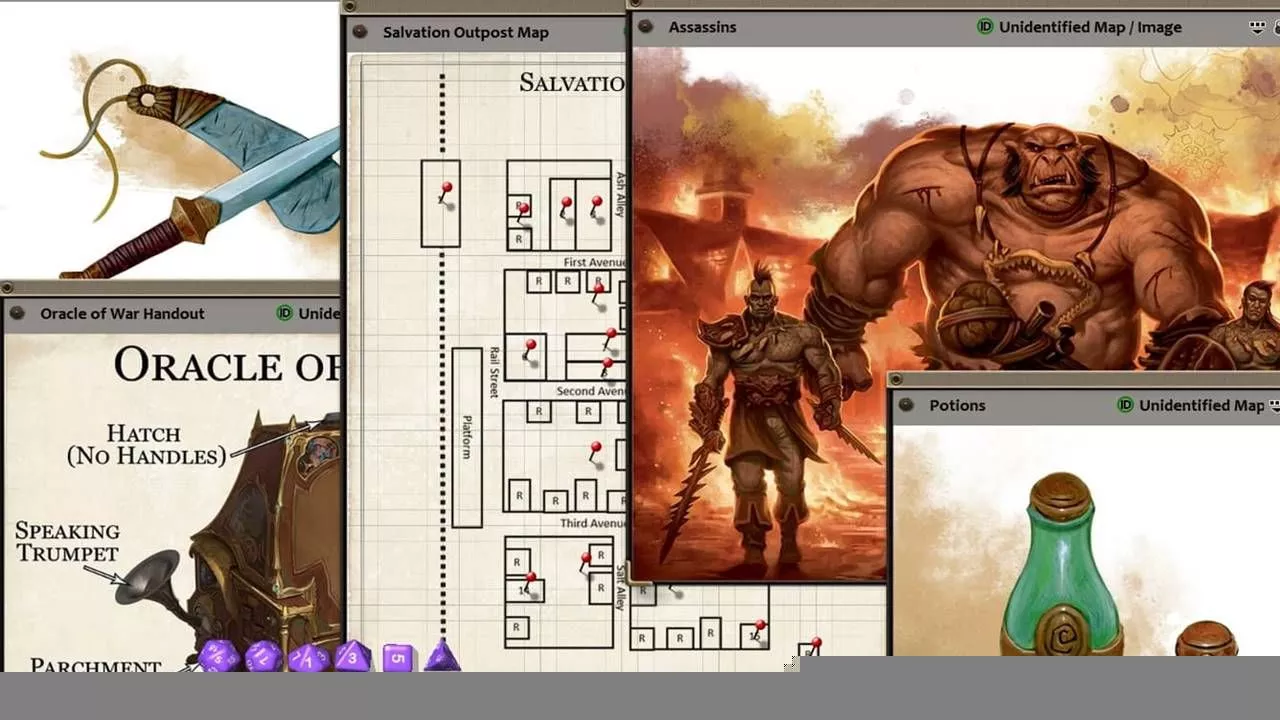Click the map pin just below First Avenue label
Viewport: 1280px width, 720px height.
pos(598,293)
